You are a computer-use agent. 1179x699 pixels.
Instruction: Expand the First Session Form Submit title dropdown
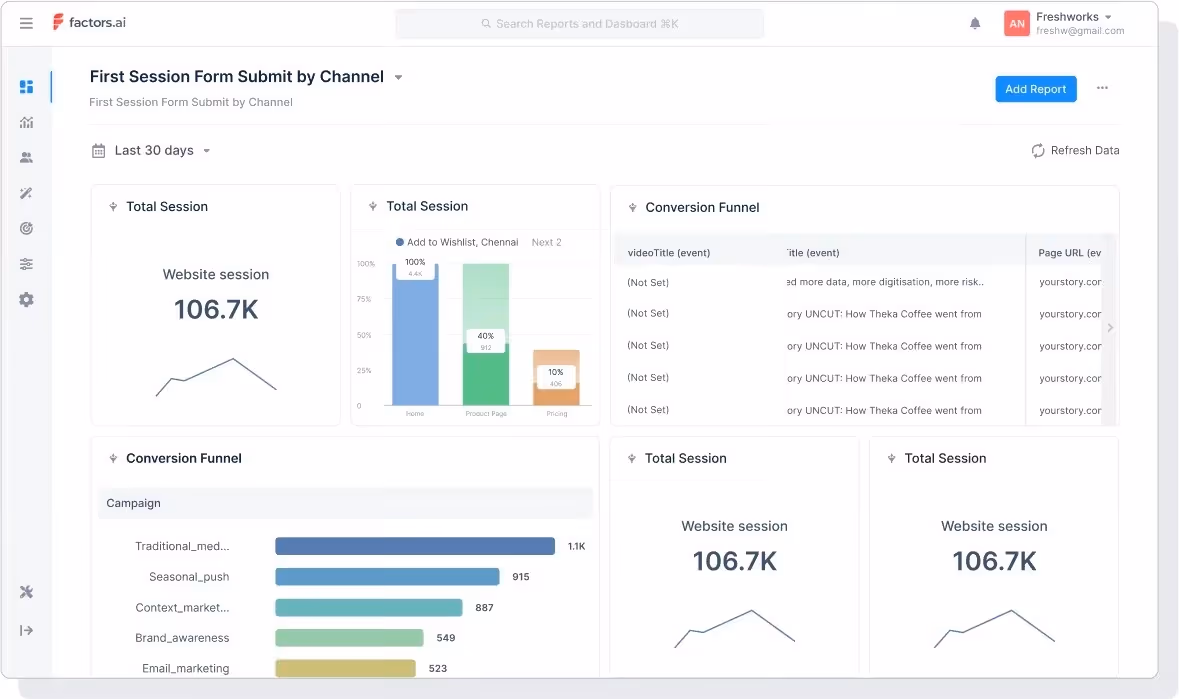point(397,76)
